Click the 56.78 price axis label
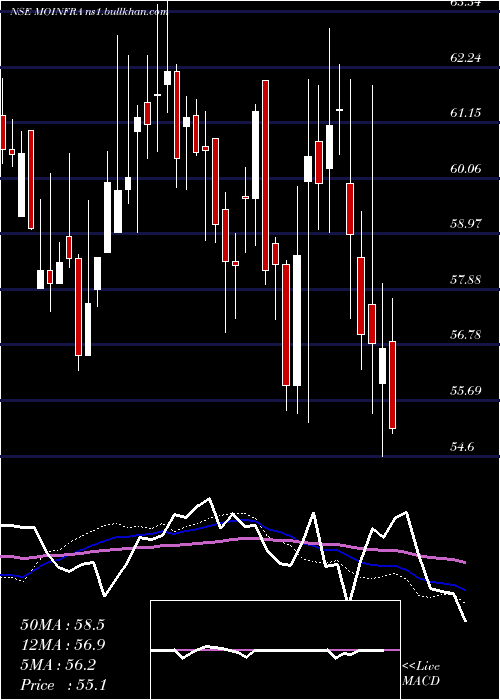 tap(466, 335)
